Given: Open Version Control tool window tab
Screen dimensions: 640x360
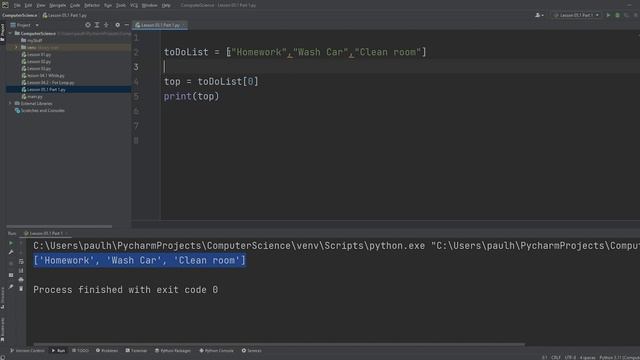Looking at the screenshot, I should [27, 351].
